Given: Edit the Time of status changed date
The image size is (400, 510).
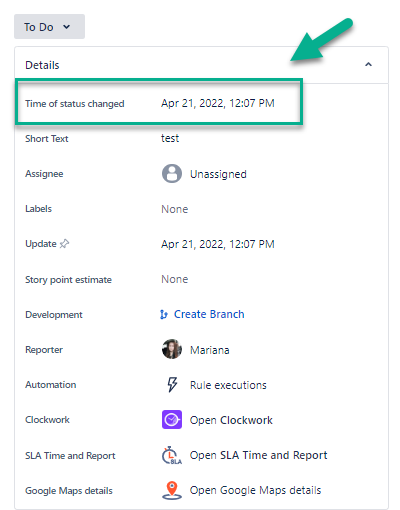Looking at the screenshot, I should [218, 103].
